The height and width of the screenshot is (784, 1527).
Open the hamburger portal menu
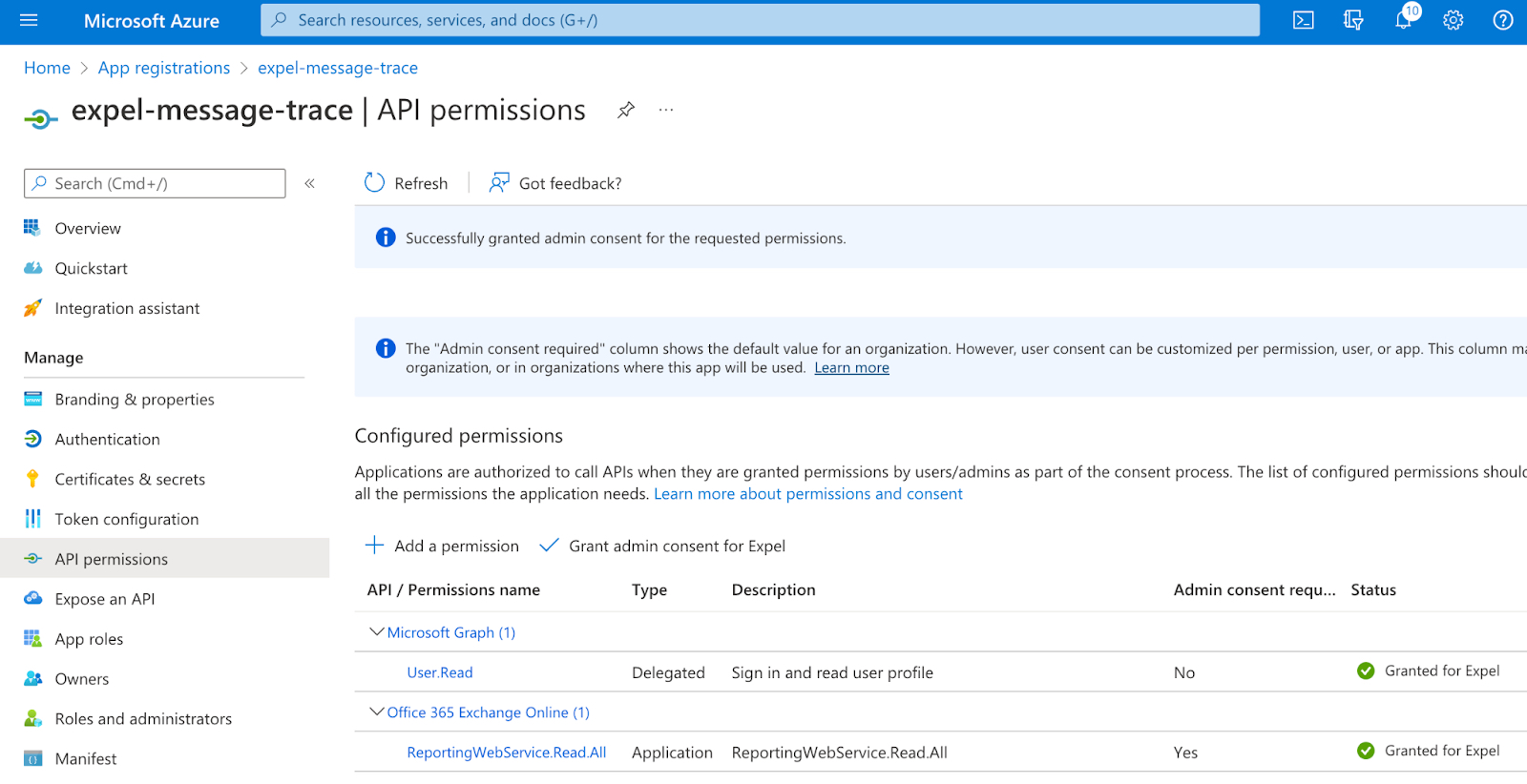pos(29,20)
